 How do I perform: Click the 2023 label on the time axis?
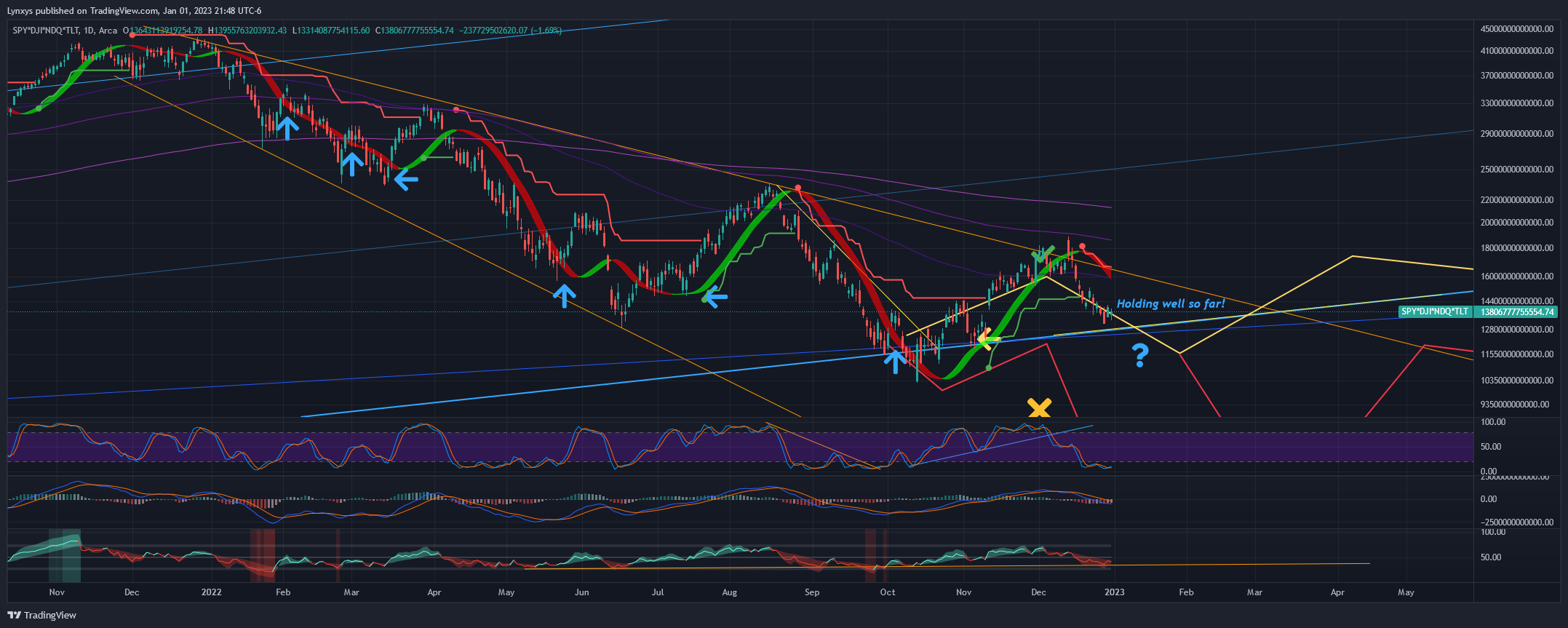(1114, 592)
